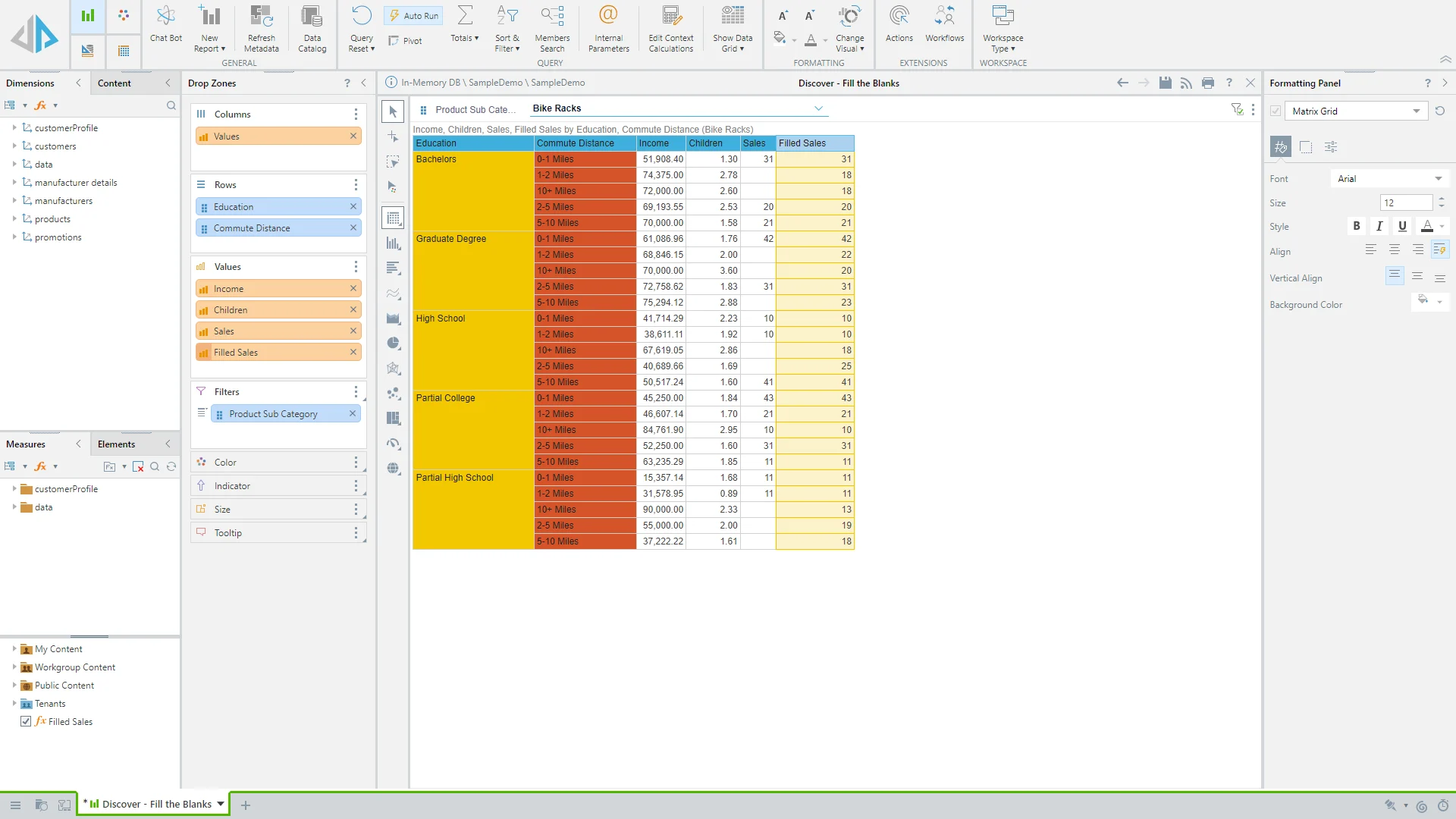The image size is (1456, 819).
Task: Save the discovery using the disk icon
Action: tap(1166, 83)
